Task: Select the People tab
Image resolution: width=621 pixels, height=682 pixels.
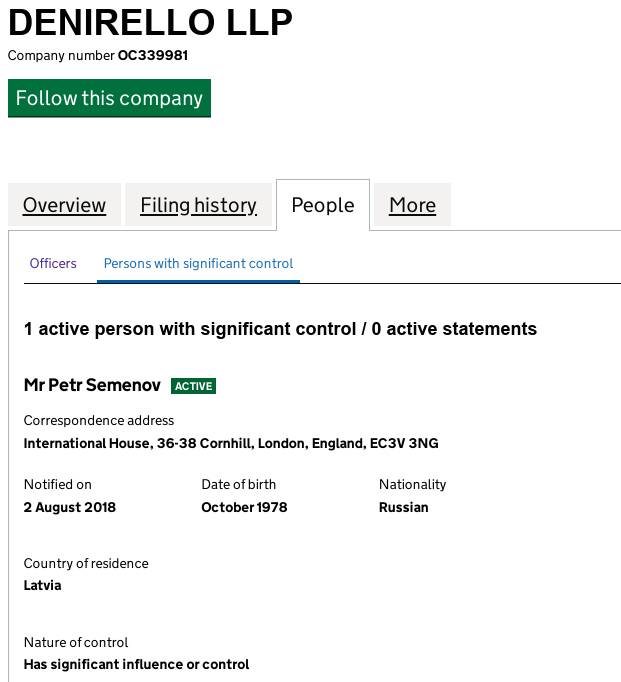Action: coord(322,205)
